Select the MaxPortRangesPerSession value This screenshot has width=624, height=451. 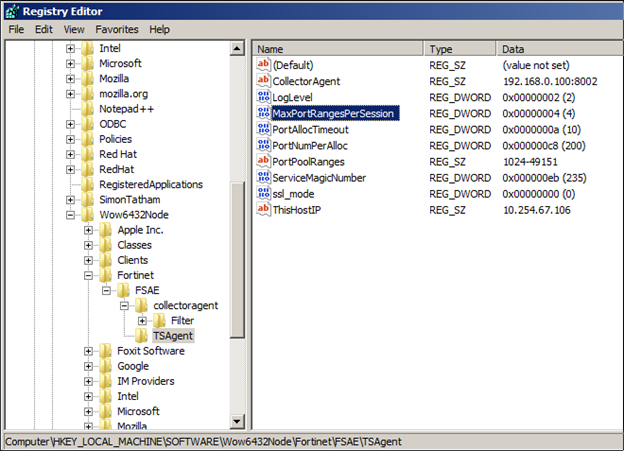pos(333,113)
